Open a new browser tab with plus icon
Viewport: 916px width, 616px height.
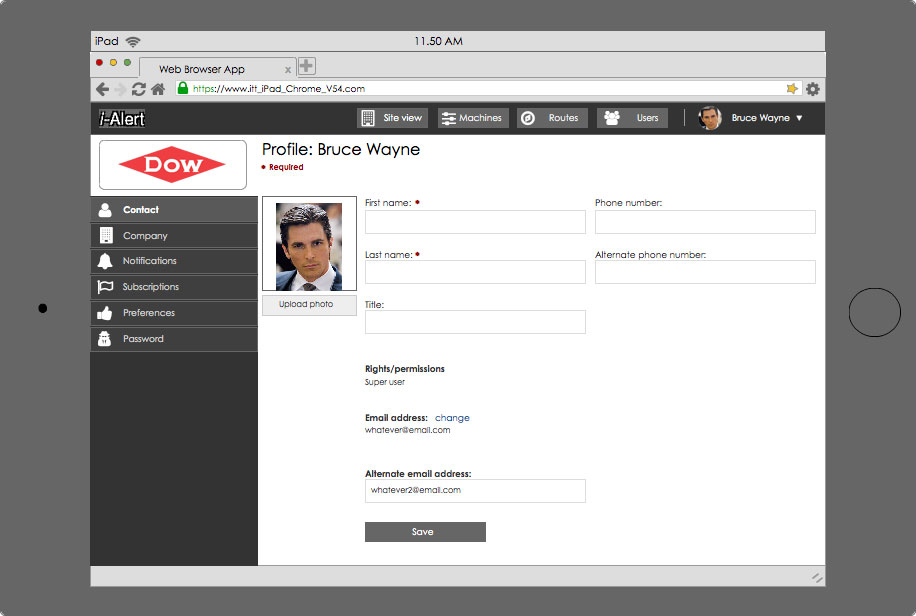tap(306, 66)
